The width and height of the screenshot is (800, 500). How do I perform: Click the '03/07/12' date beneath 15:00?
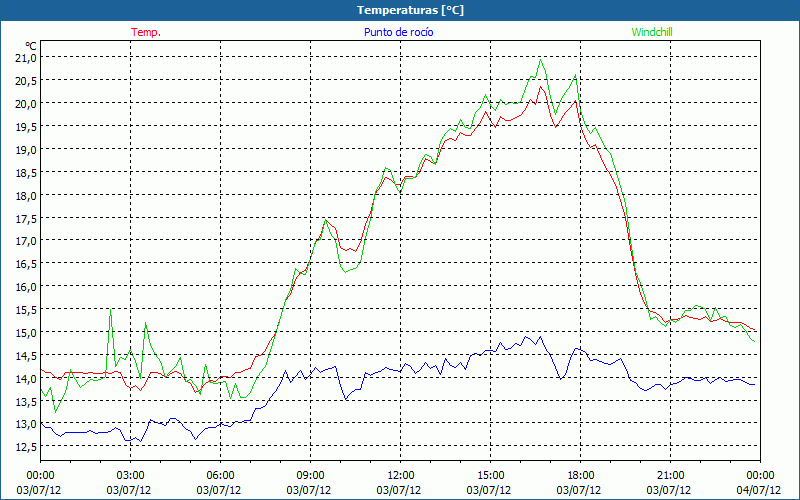489,491
